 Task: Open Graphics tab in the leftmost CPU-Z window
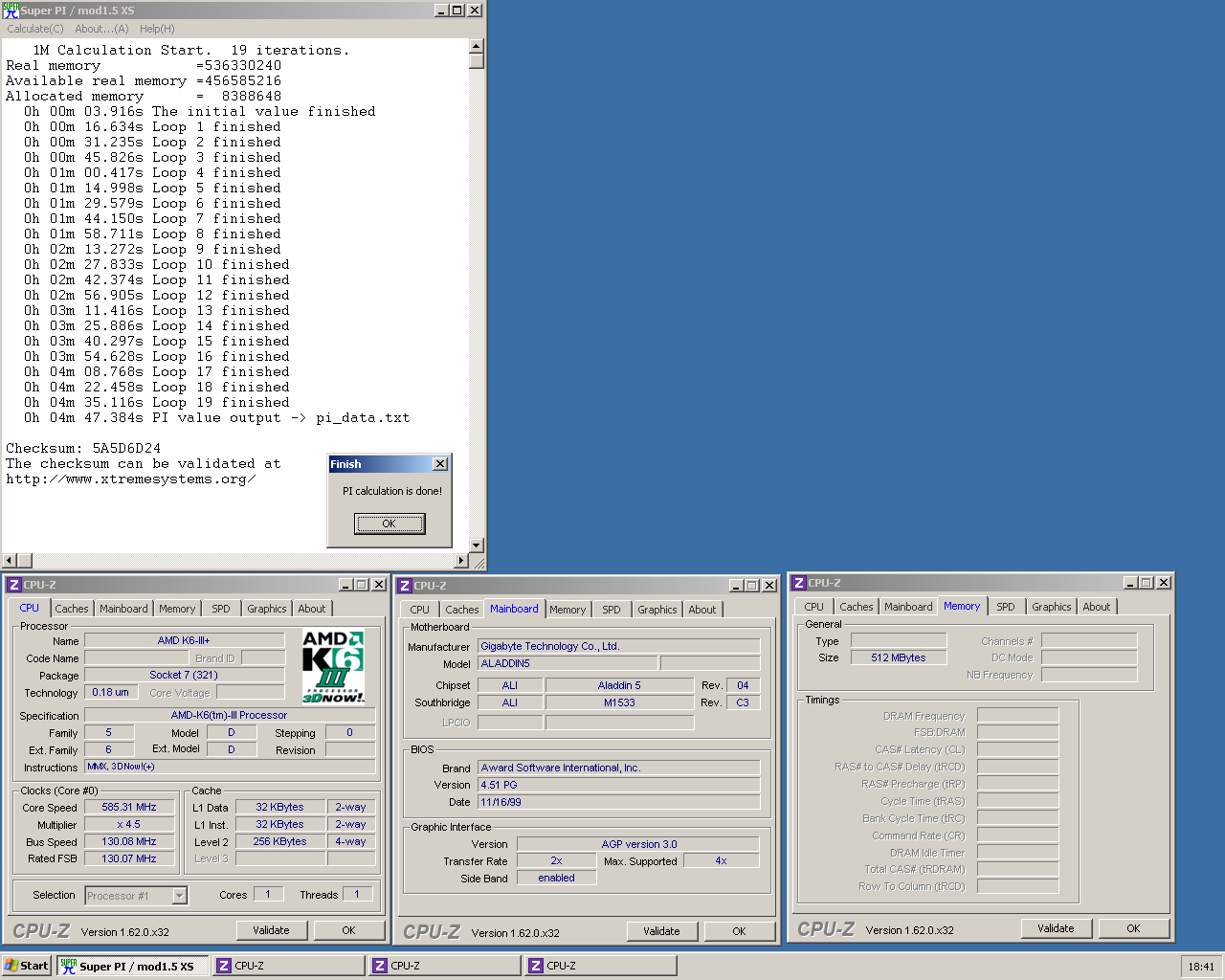[267, 609]
